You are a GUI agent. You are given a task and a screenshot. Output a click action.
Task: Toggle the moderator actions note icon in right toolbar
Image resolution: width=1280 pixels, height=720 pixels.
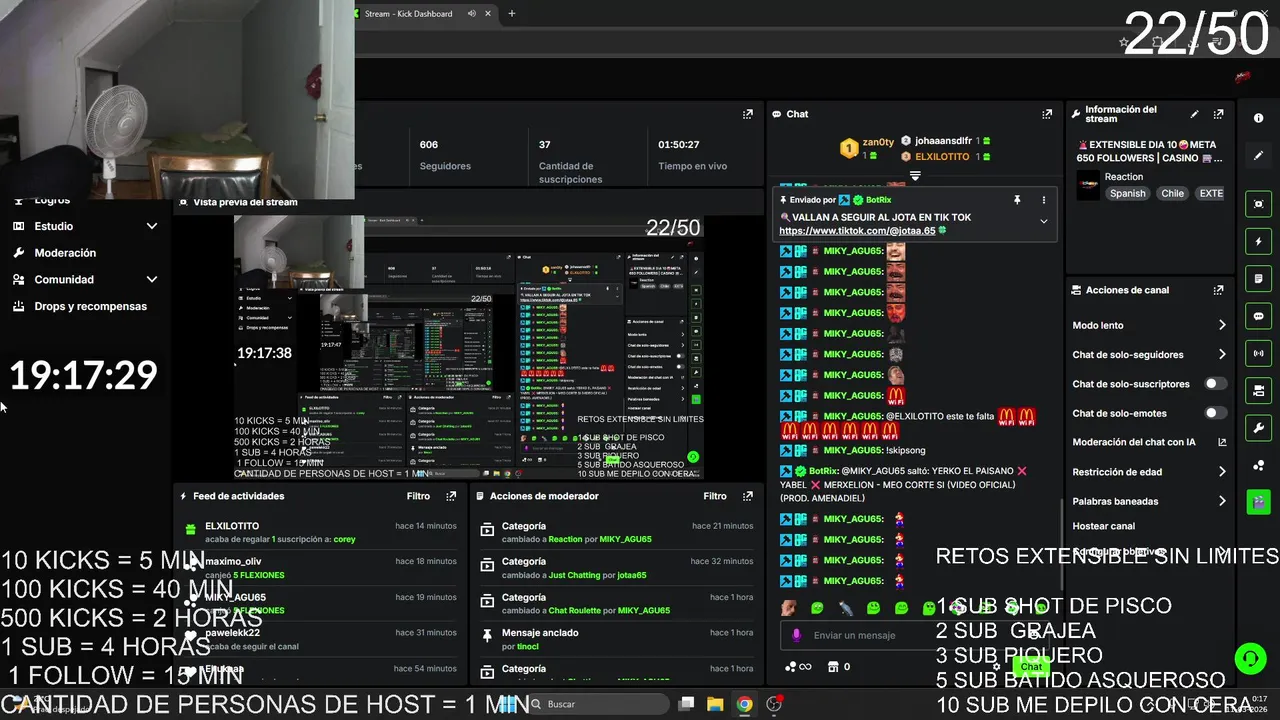(1258, 278)
